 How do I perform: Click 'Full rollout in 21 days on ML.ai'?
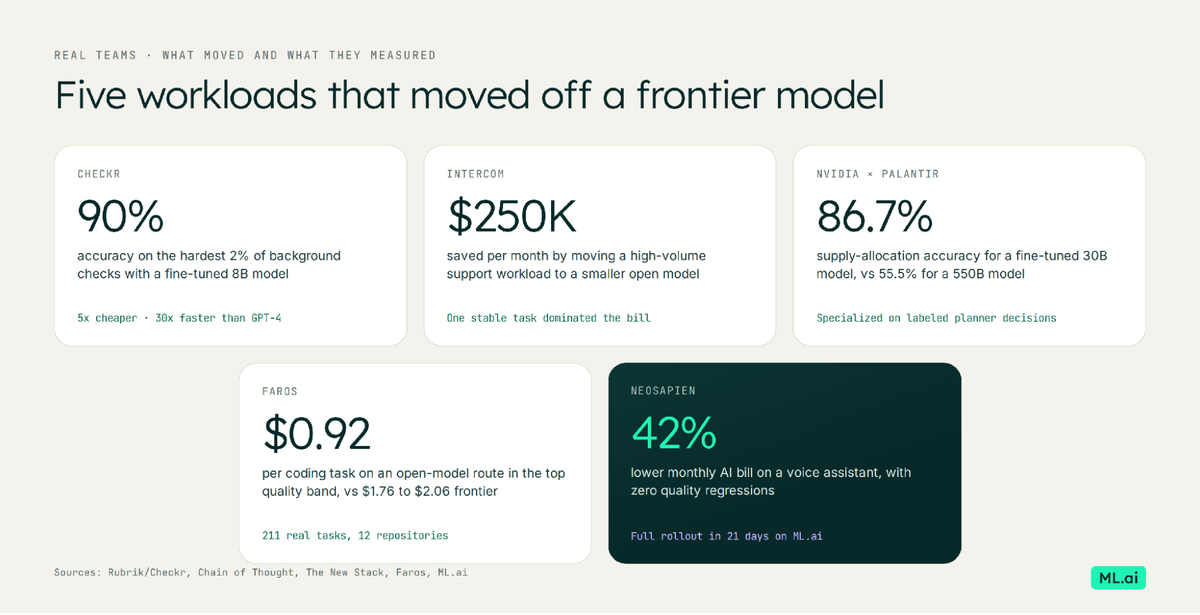click(727, 536)
